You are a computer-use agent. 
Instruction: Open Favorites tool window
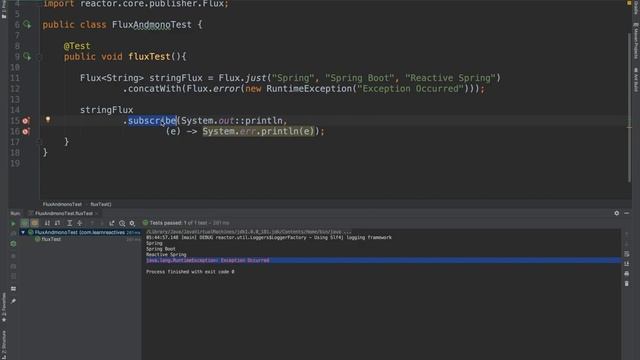(4, 307)
